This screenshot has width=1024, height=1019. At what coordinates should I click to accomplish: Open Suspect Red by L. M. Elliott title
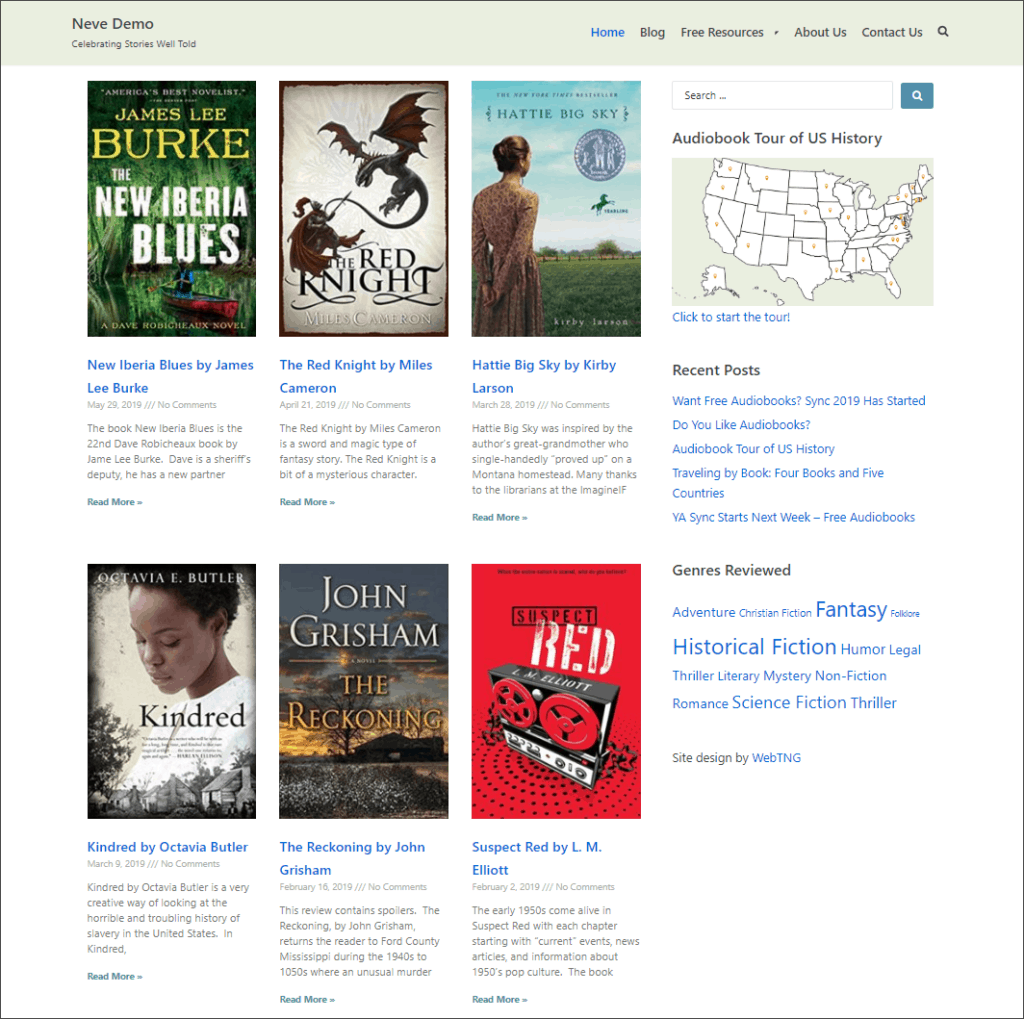tap(537, 858)
